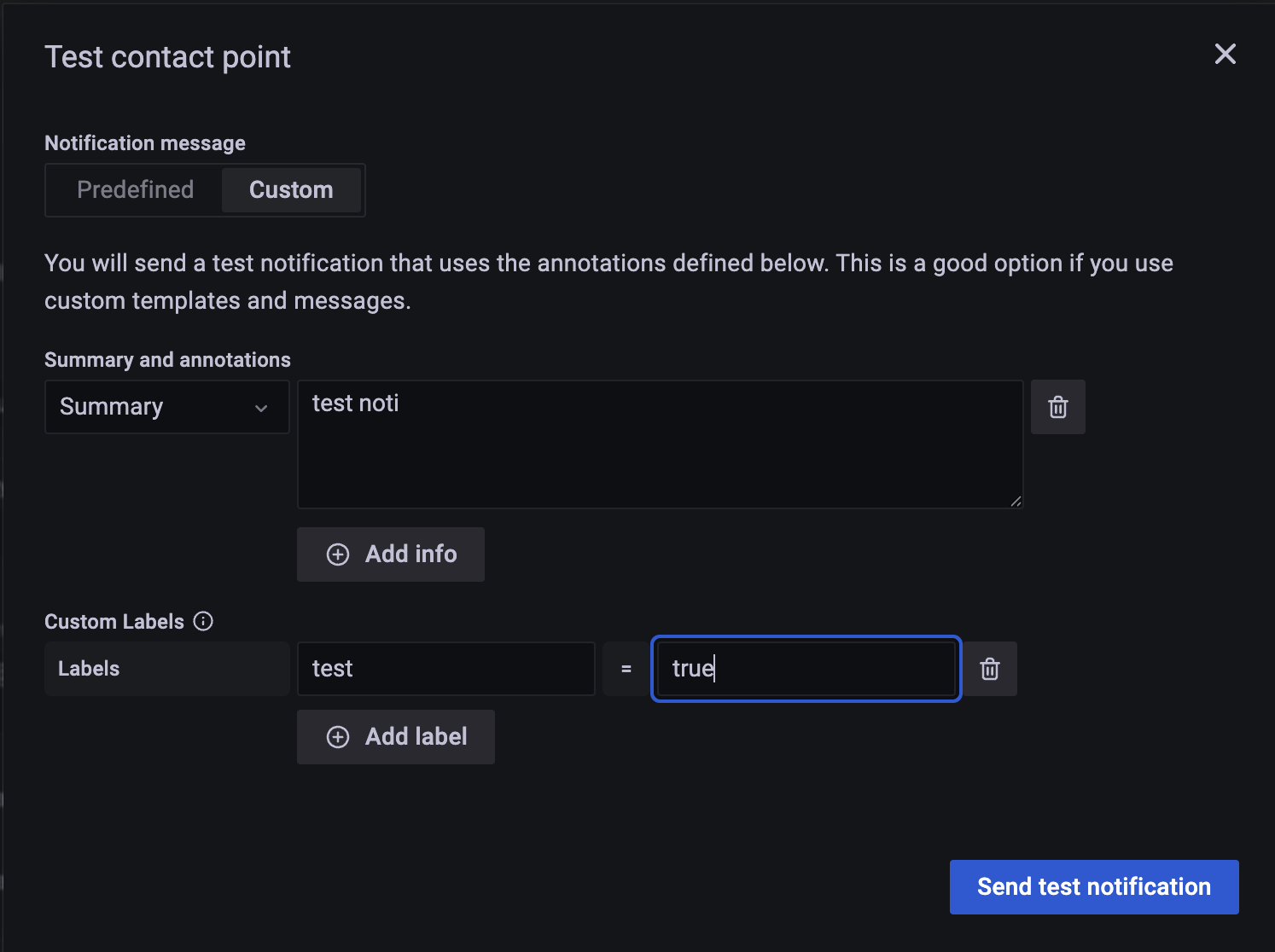The width and height of the screenshot is (1275, 952).
Task: Grab the summary text area resize handle
Action: click(x=1016, y=502)
